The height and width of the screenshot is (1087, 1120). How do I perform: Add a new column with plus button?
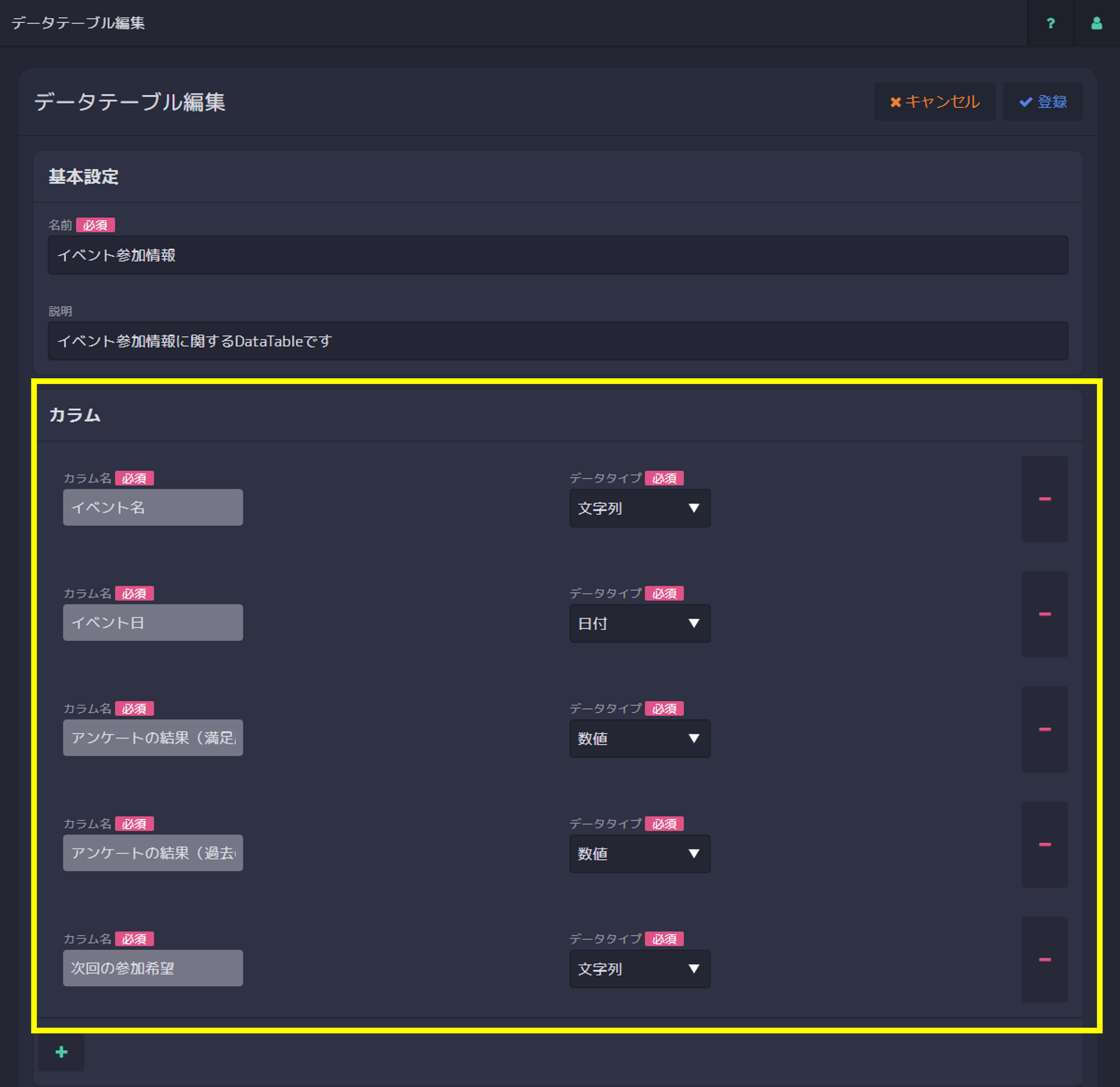pos(62,1052)
